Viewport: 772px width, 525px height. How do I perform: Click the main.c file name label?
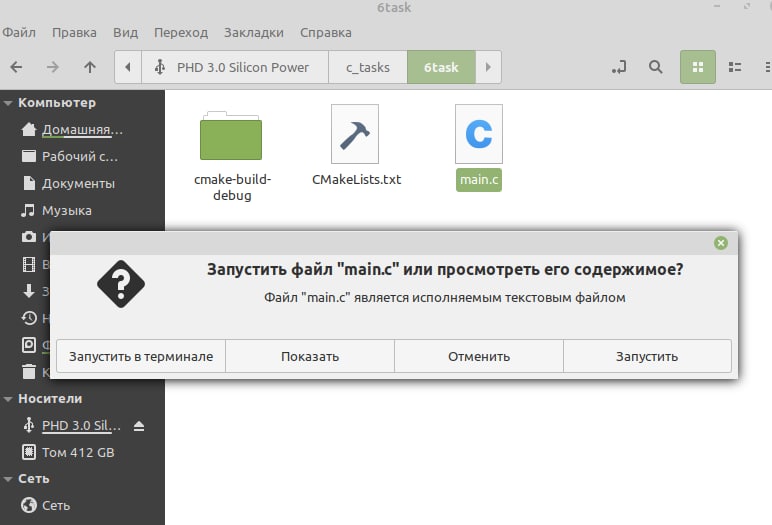click(x=479, y=180)
